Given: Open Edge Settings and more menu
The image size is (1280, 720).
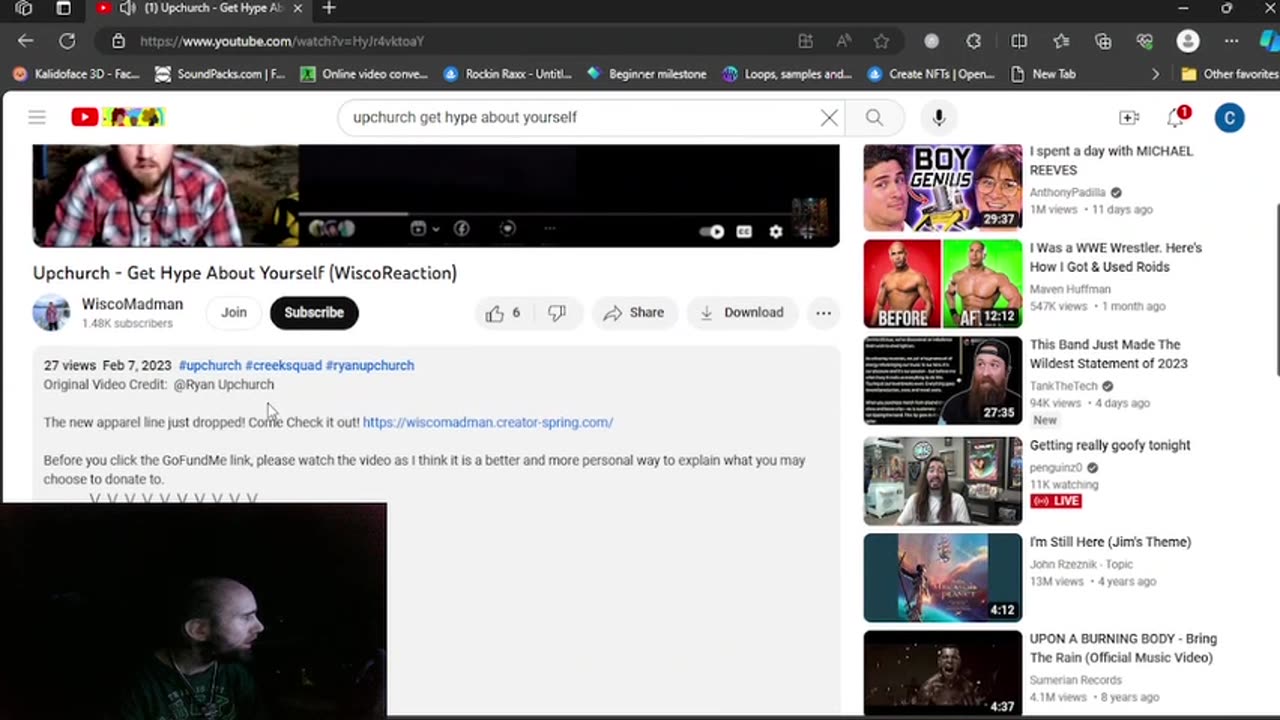Looking at the screenshot, I should click(1231, 41).
